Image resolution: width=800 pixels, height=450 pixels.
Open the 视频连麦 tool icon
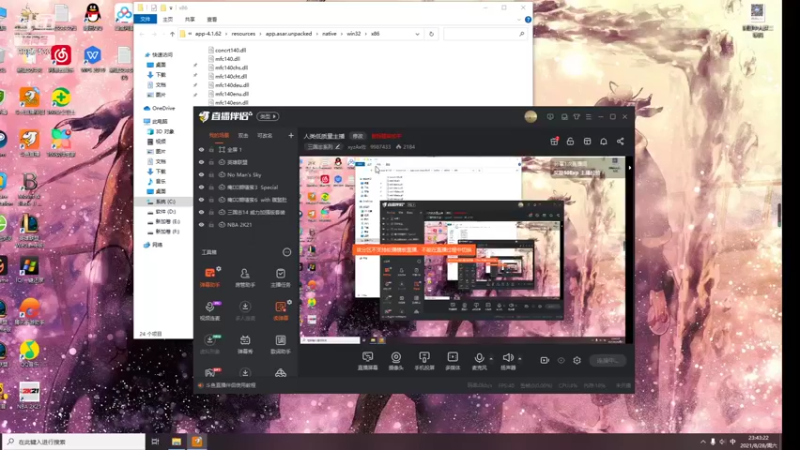tap(210, 310)
